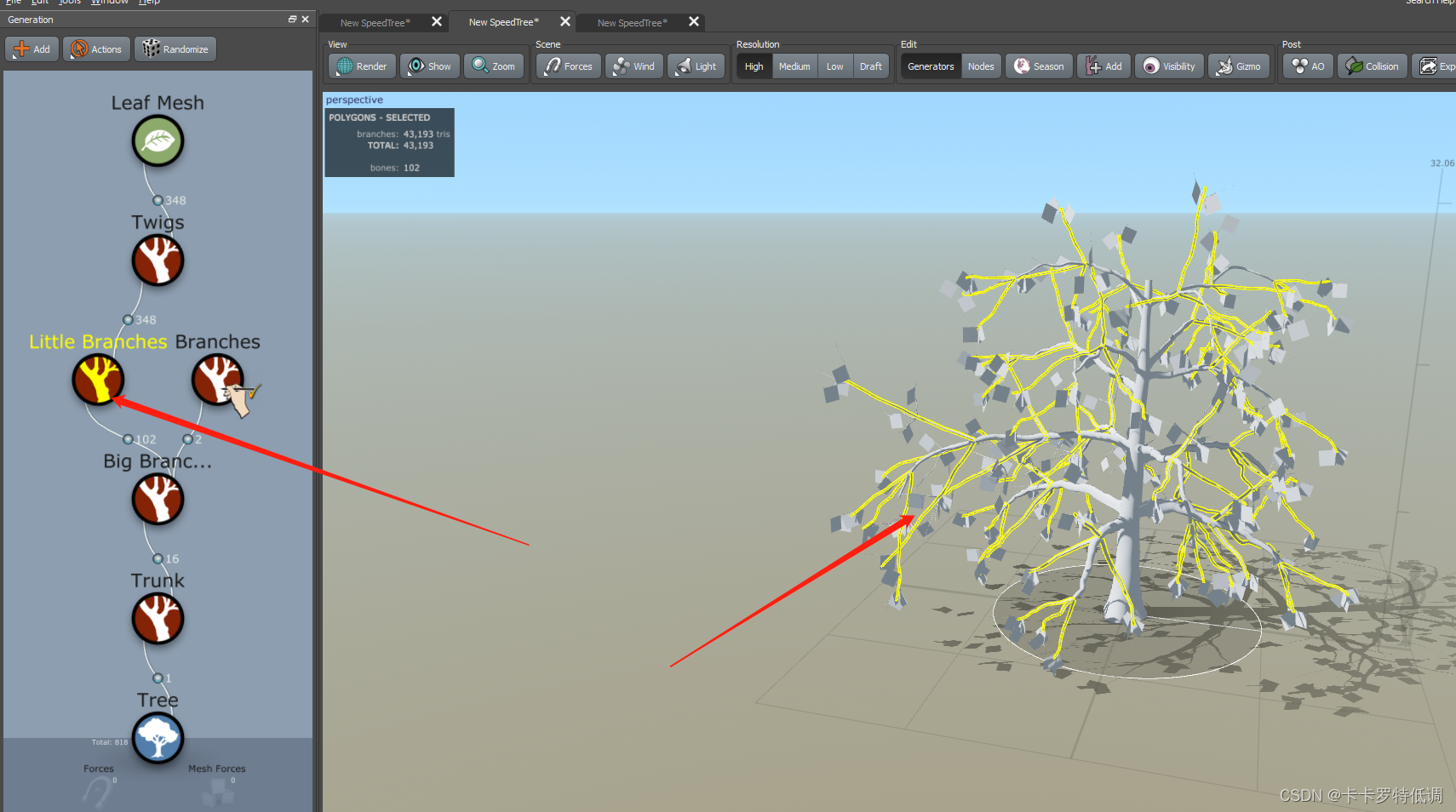Click the Add generator button

tap(32, 49)
